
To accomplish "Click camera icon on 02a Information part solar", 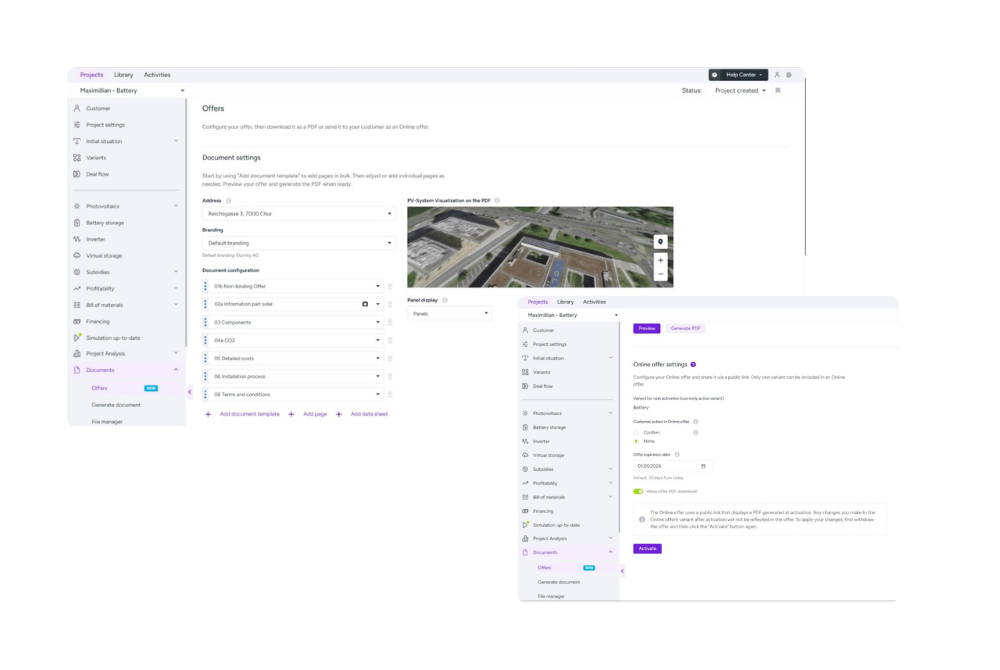I will coord(365,304).
